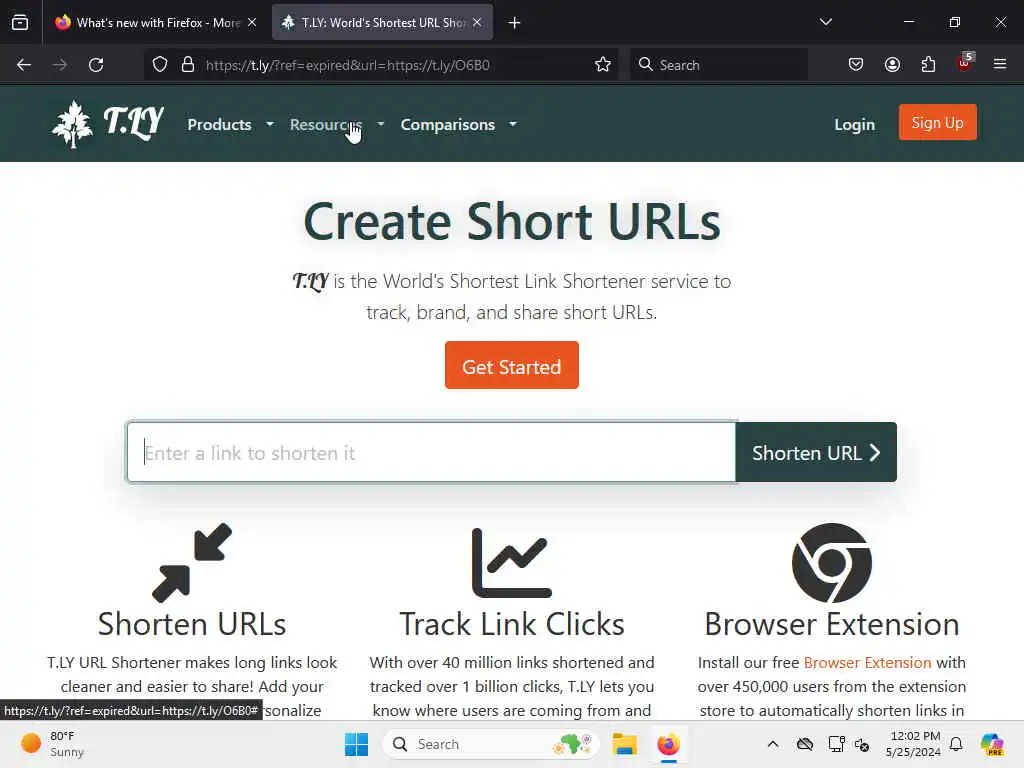This screenshot has height=768, width=1024.
Task: Open the weather widget showing 80°F Sunny
Action: 52,744
